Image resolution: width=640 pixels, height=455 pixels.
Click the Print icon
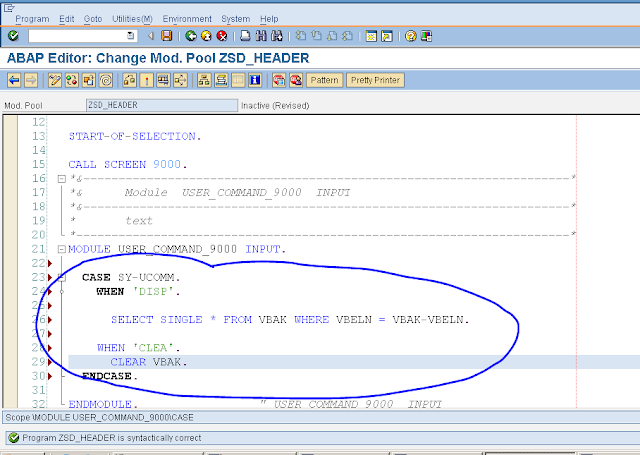tap(245, 36)
